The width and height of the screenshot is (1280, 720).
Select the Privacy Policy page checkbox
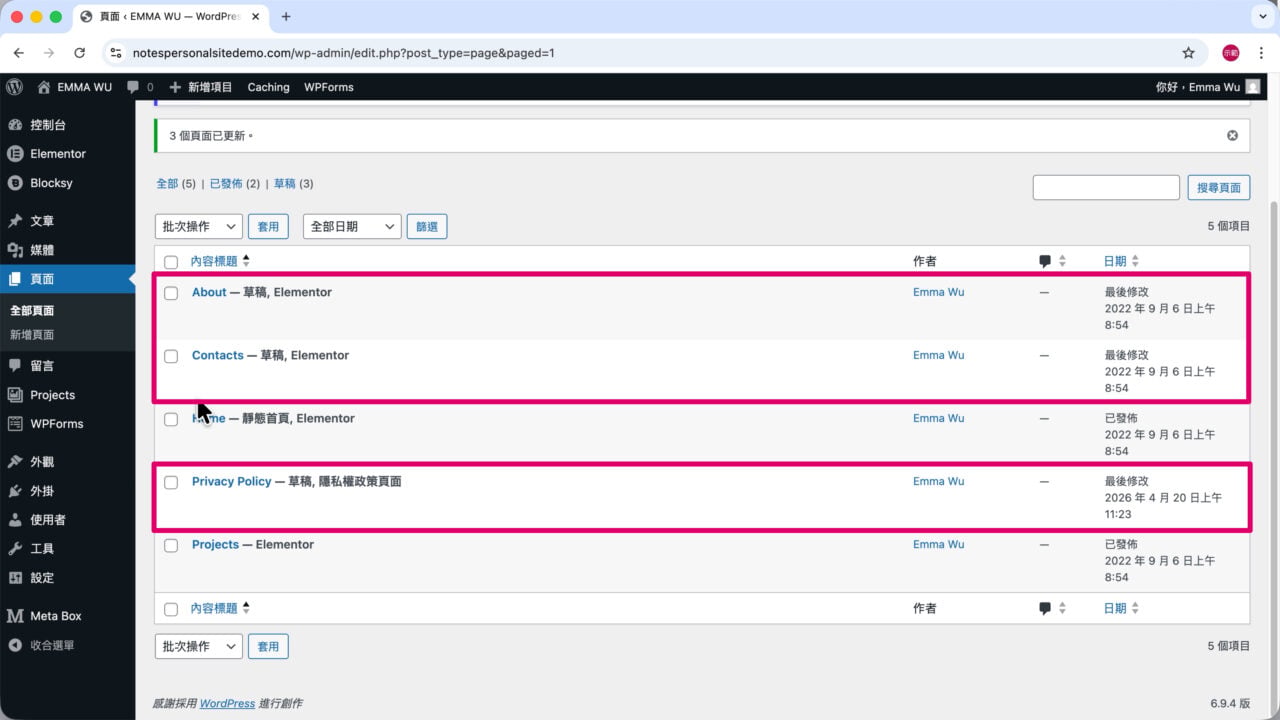pyautogui.click(x=171, y=482)
